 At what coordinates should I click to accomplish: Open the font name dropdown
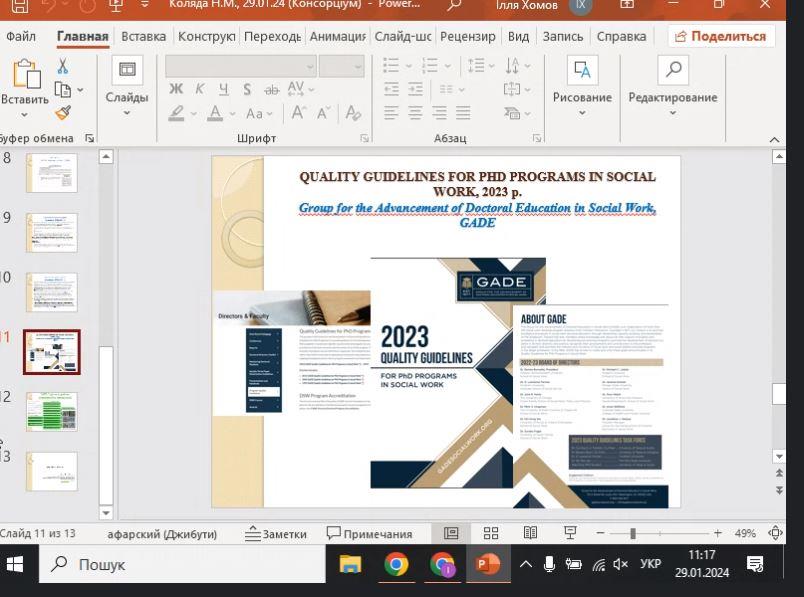click(x=310, y=67)
